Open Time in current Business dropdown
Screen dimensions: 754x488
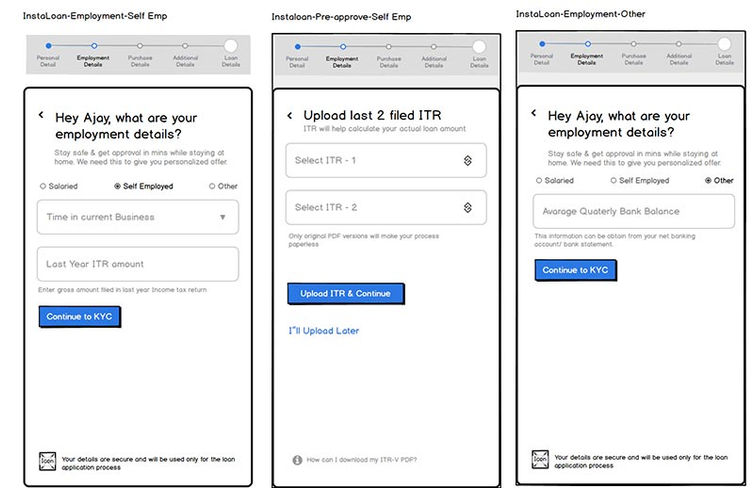(x=138, y=217)
